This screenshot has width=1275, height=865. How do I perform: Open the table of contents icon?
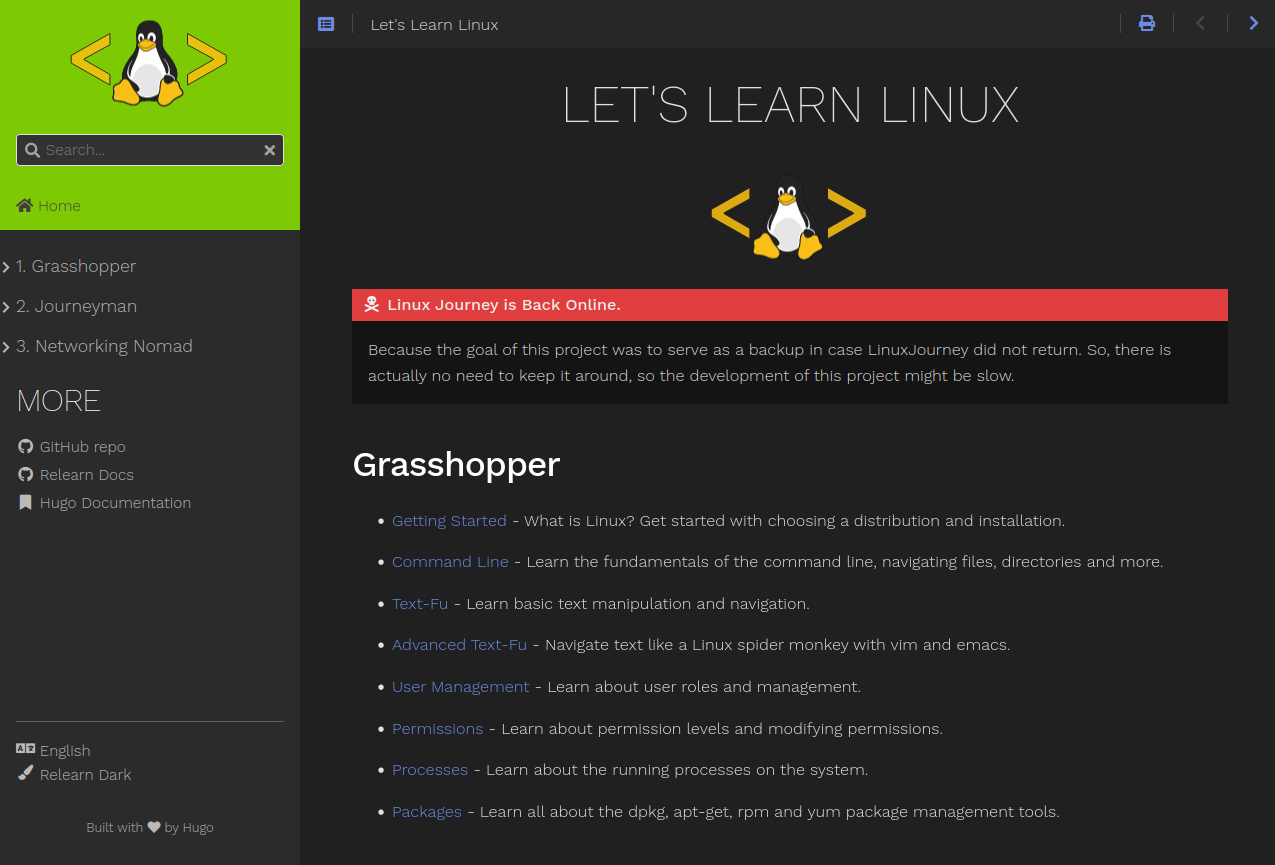pos(326,24)
